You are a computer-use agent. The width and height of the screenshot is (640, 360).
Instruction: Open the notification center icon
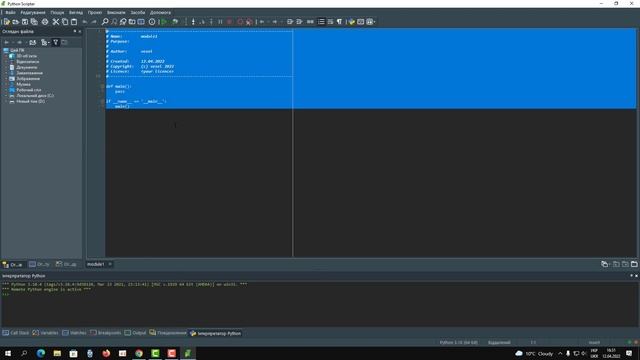pos(629,353)
